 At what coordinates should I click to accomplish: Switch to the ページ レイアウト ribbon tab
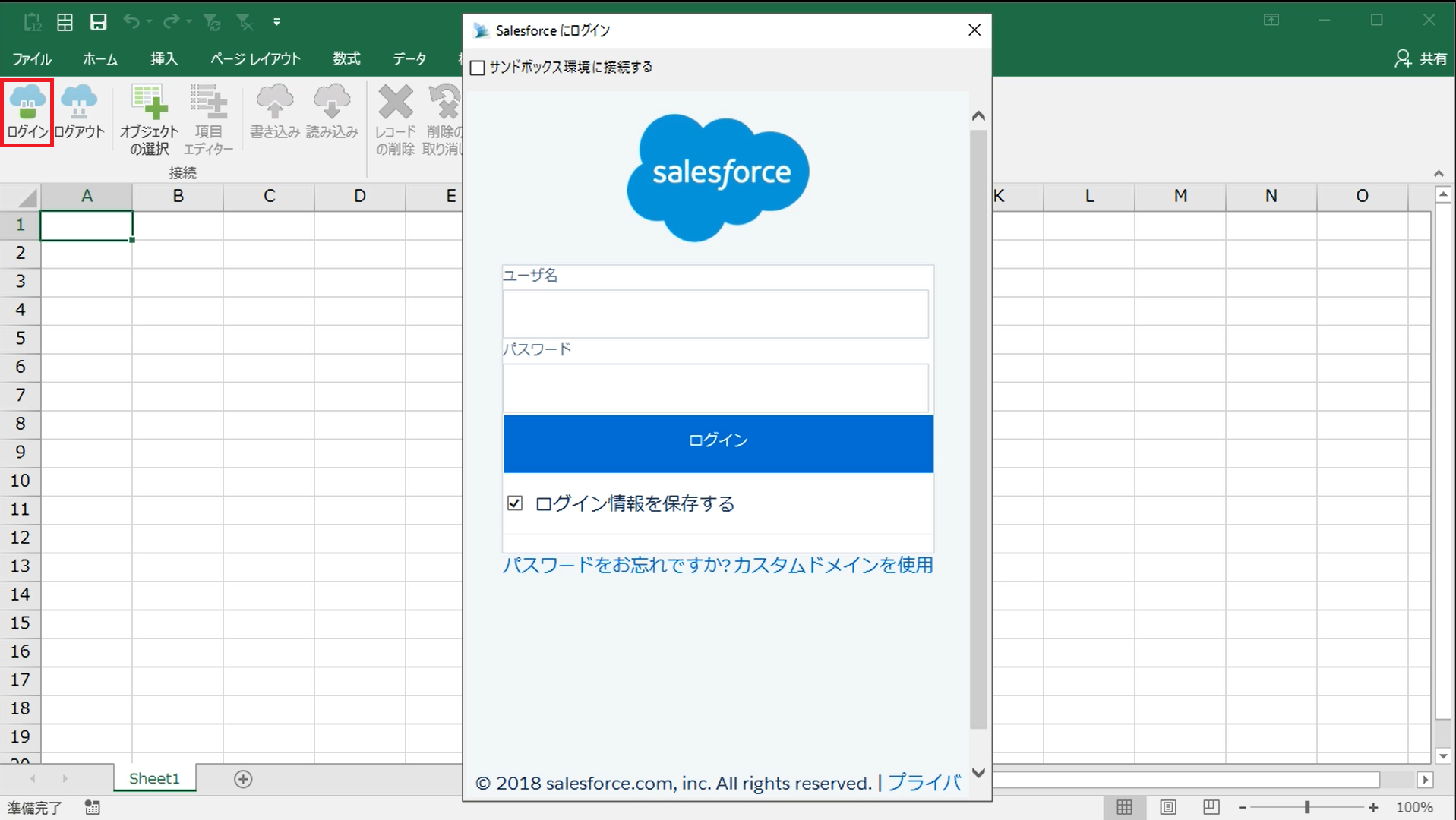click(255, 58)
